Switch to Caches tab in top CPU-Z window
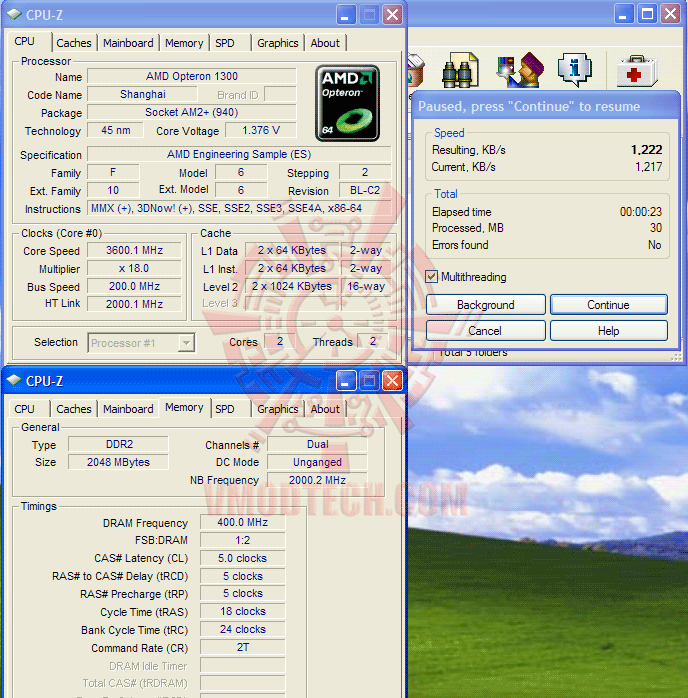This screenshot has width=688, height=698. tap(74, 43)
